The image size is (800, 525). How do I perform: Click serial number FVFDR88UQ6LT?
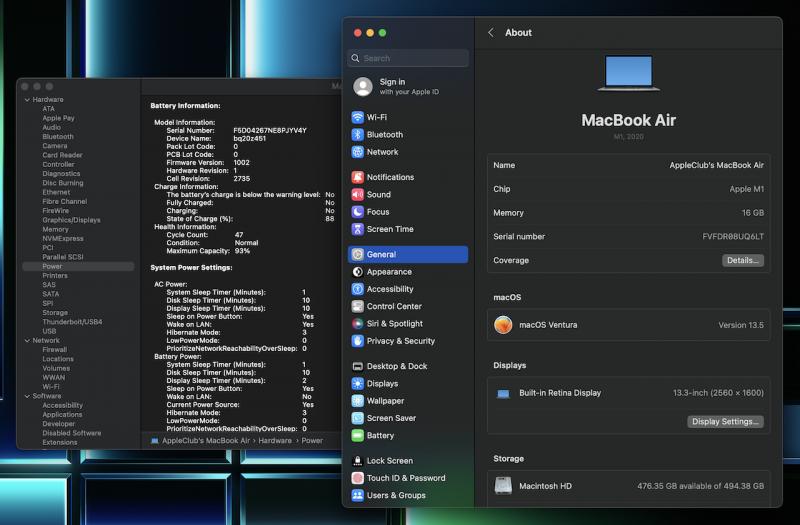(733, 237)
